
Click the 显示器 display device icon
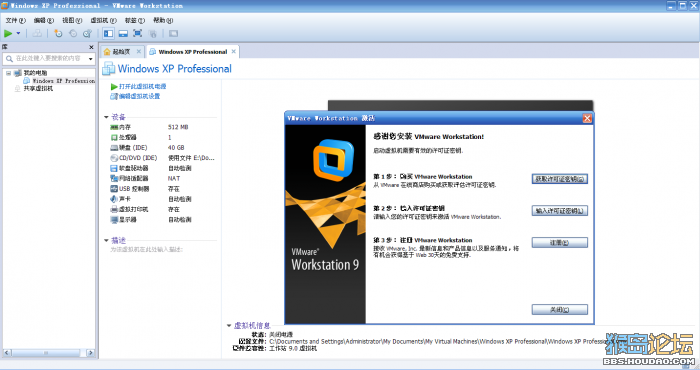tap(114, 220)
